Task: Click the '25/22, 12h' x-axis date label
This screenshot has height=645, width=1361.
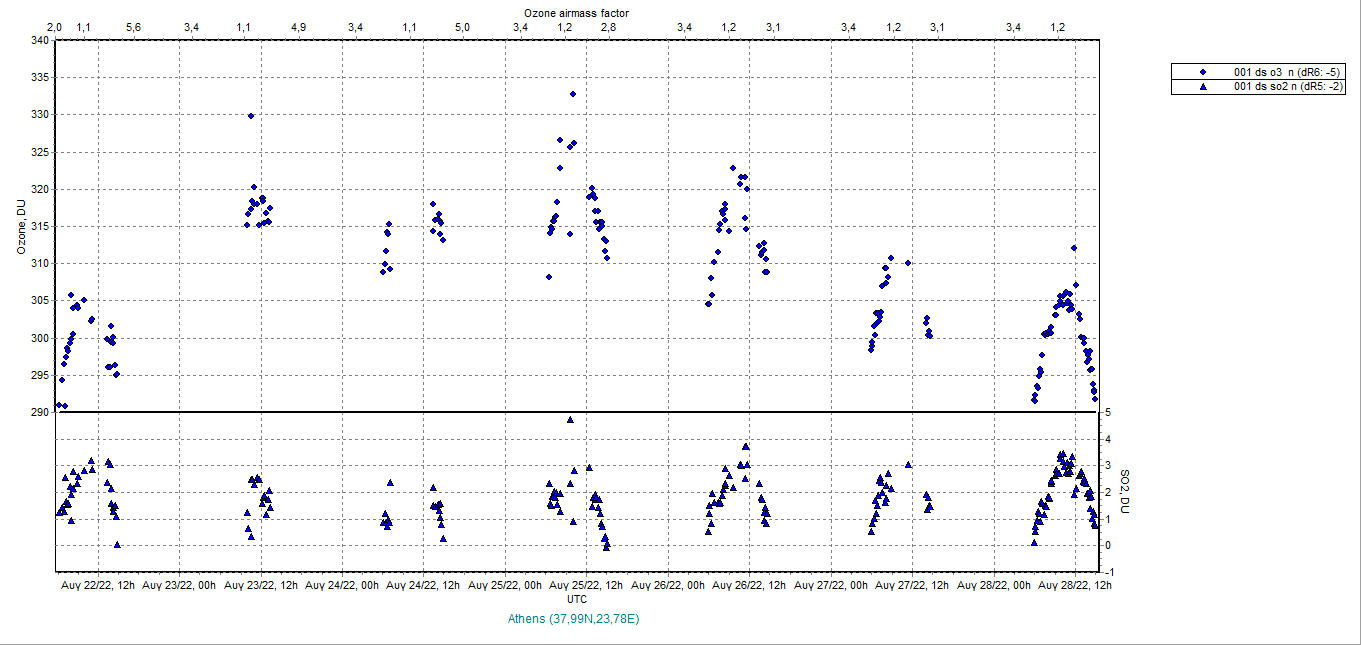Action: pyautogui.click(x=588, y=585)
